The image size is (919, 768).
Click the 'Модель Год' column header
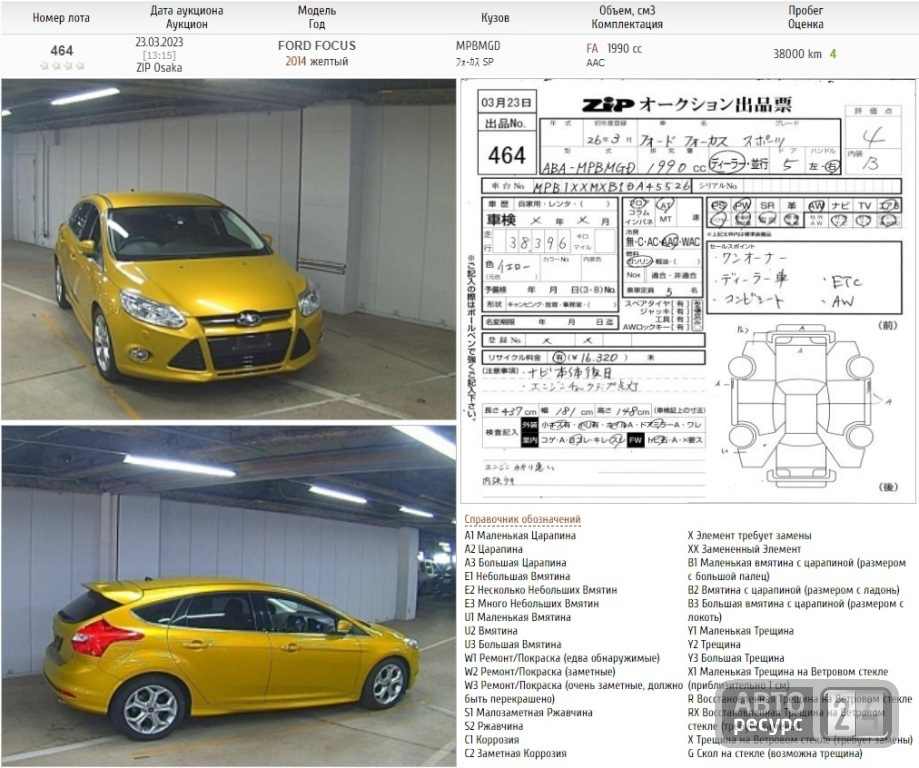[316, 18]
